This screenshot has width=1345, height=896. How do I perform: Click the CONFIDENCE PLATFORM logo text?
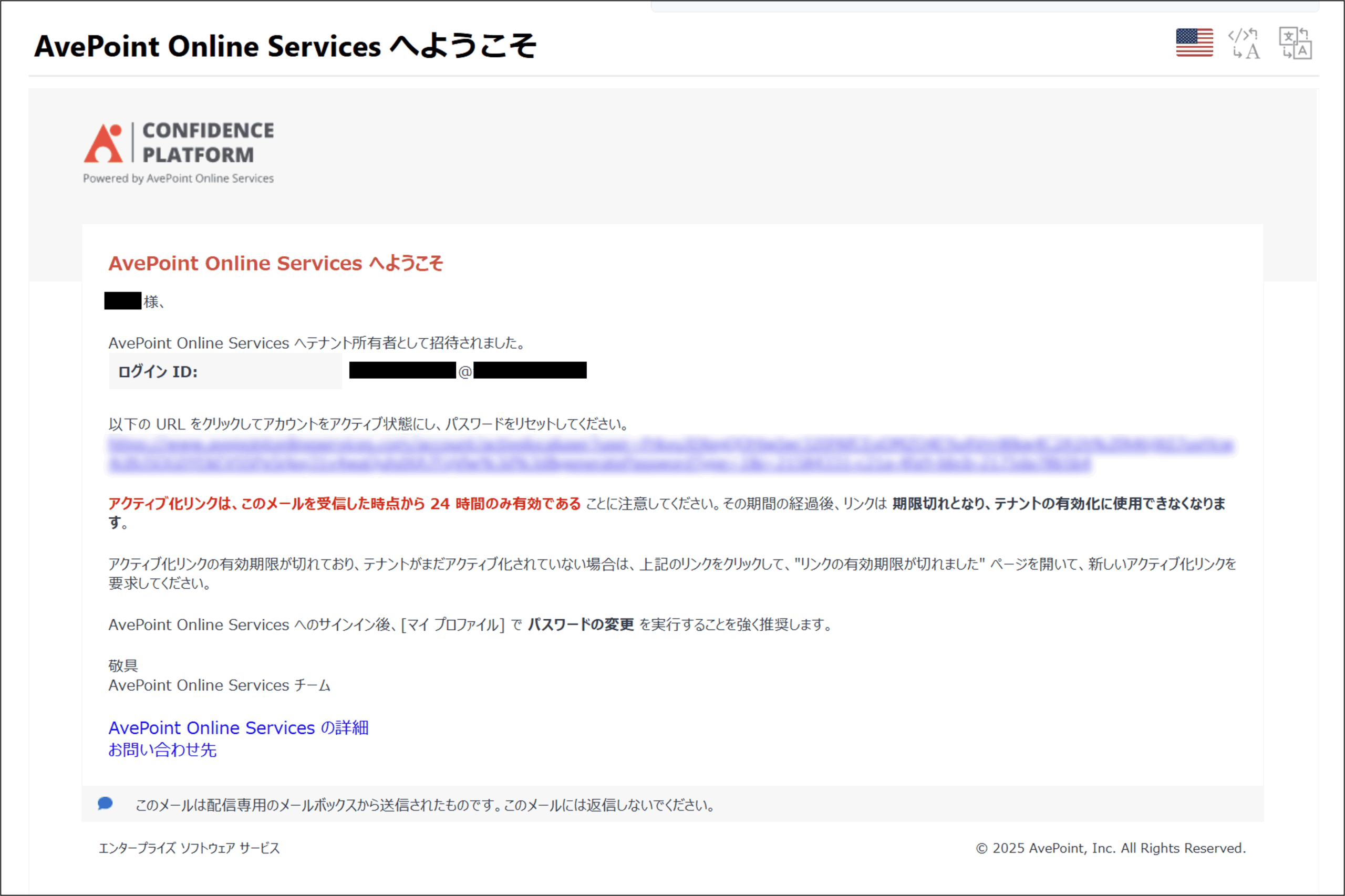coord(208,143)
